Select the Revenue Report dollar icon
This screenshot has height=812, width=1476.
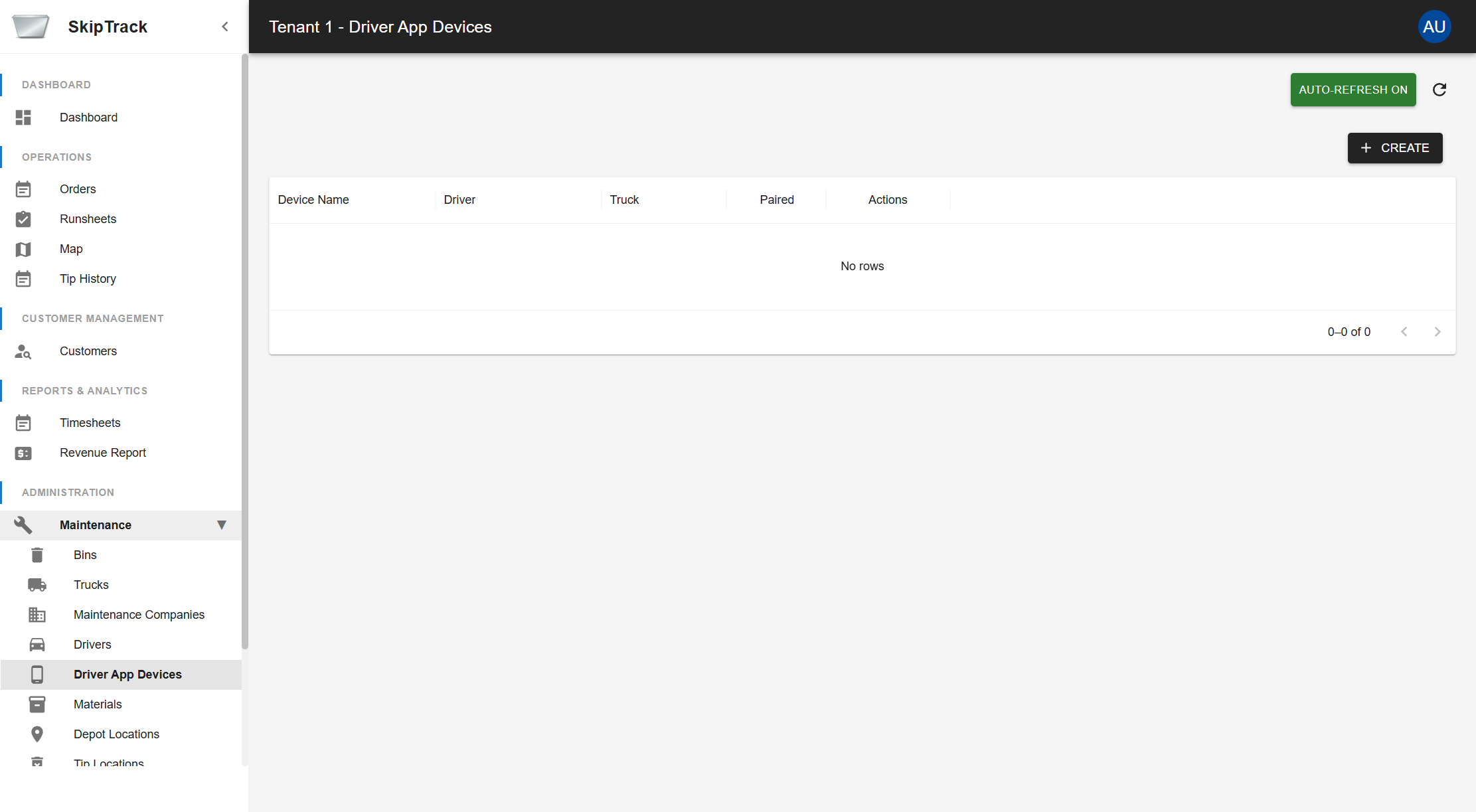(x=23, y=453)
